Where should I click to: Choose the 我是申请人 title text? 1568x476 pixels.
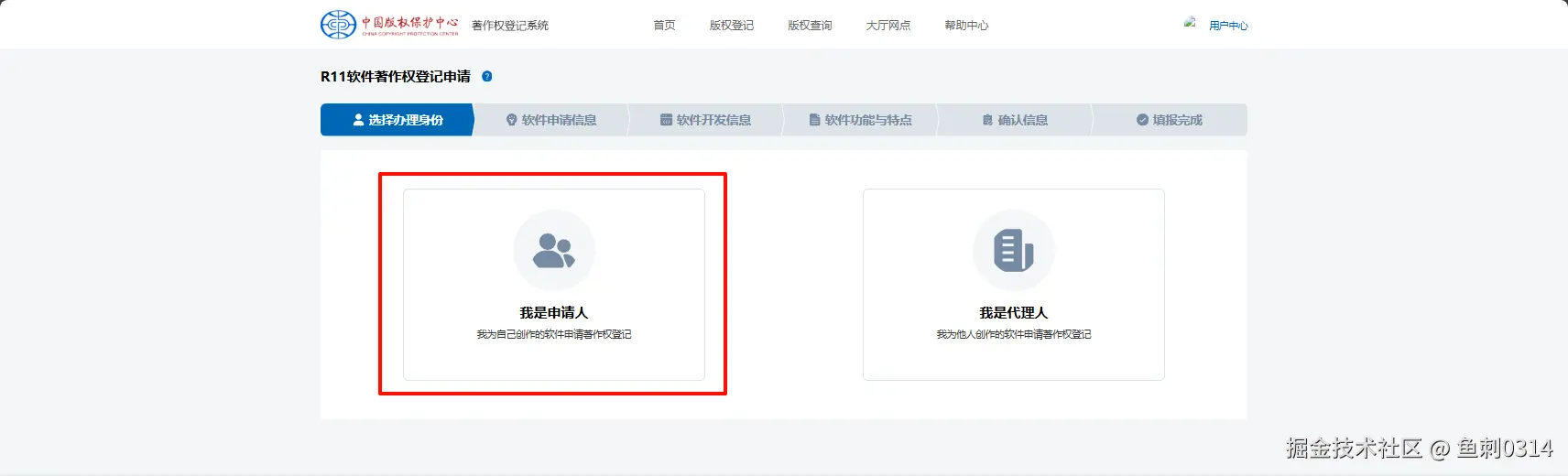pos(554,313)
